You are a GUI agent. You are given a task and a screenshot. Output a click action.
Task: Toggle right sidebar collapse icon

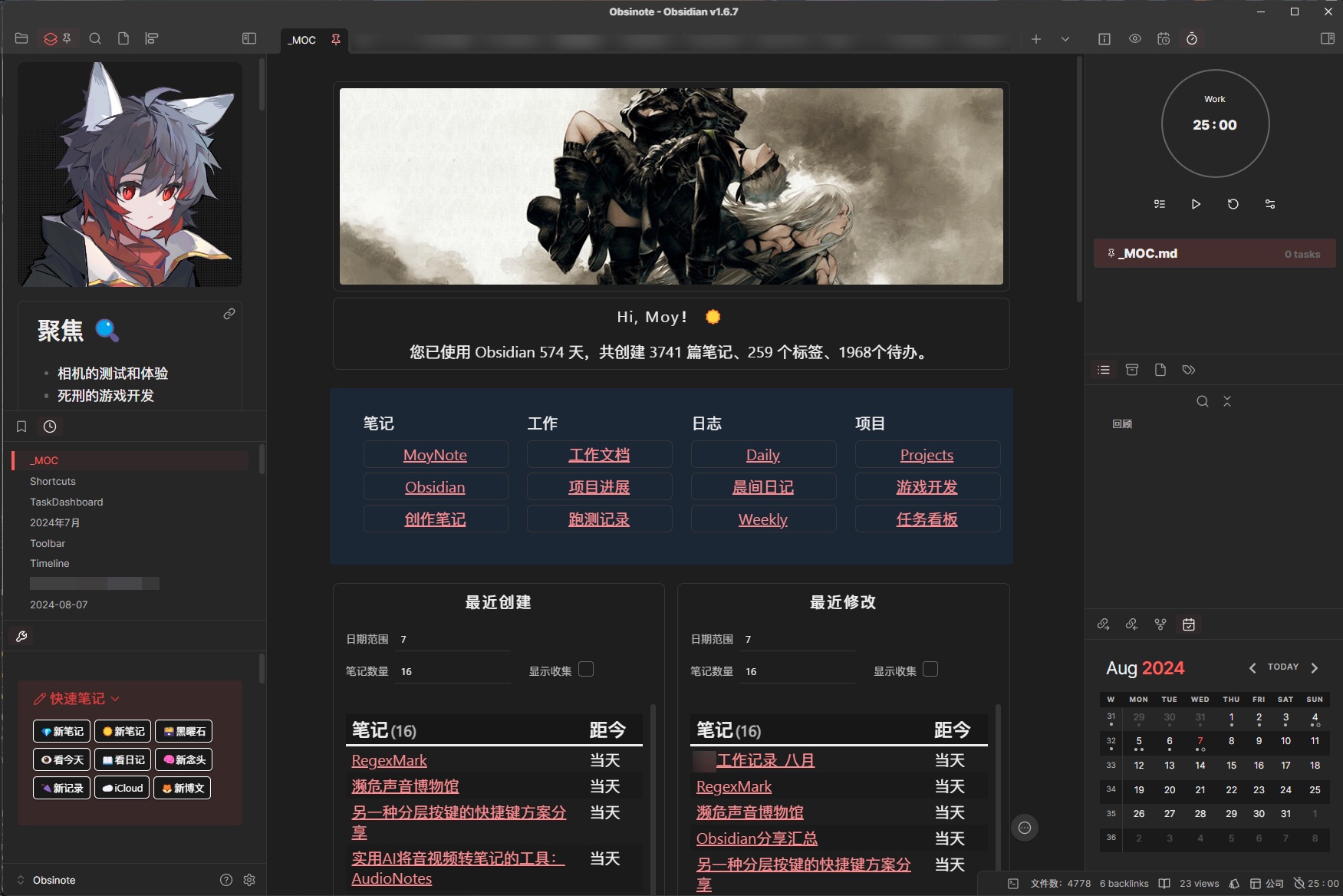[x=1328, y=38]
